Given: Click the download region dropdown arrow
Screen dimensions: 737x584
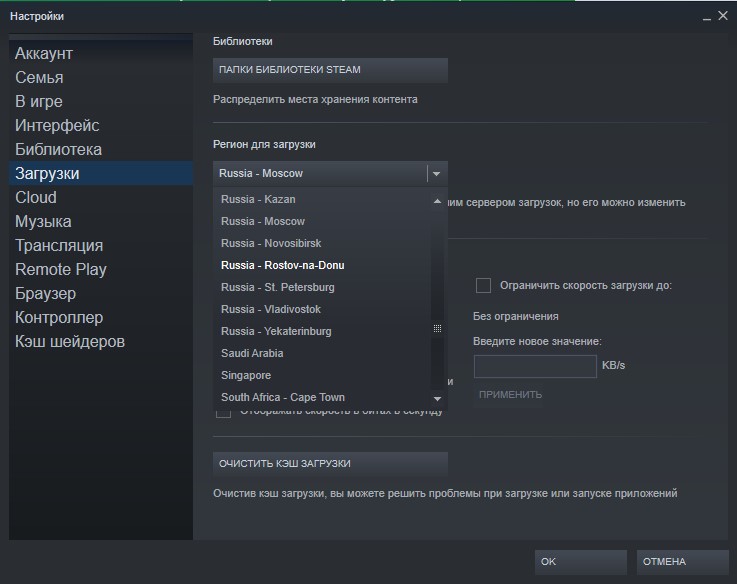Looking at the screenshot, I should click(437, 174).
